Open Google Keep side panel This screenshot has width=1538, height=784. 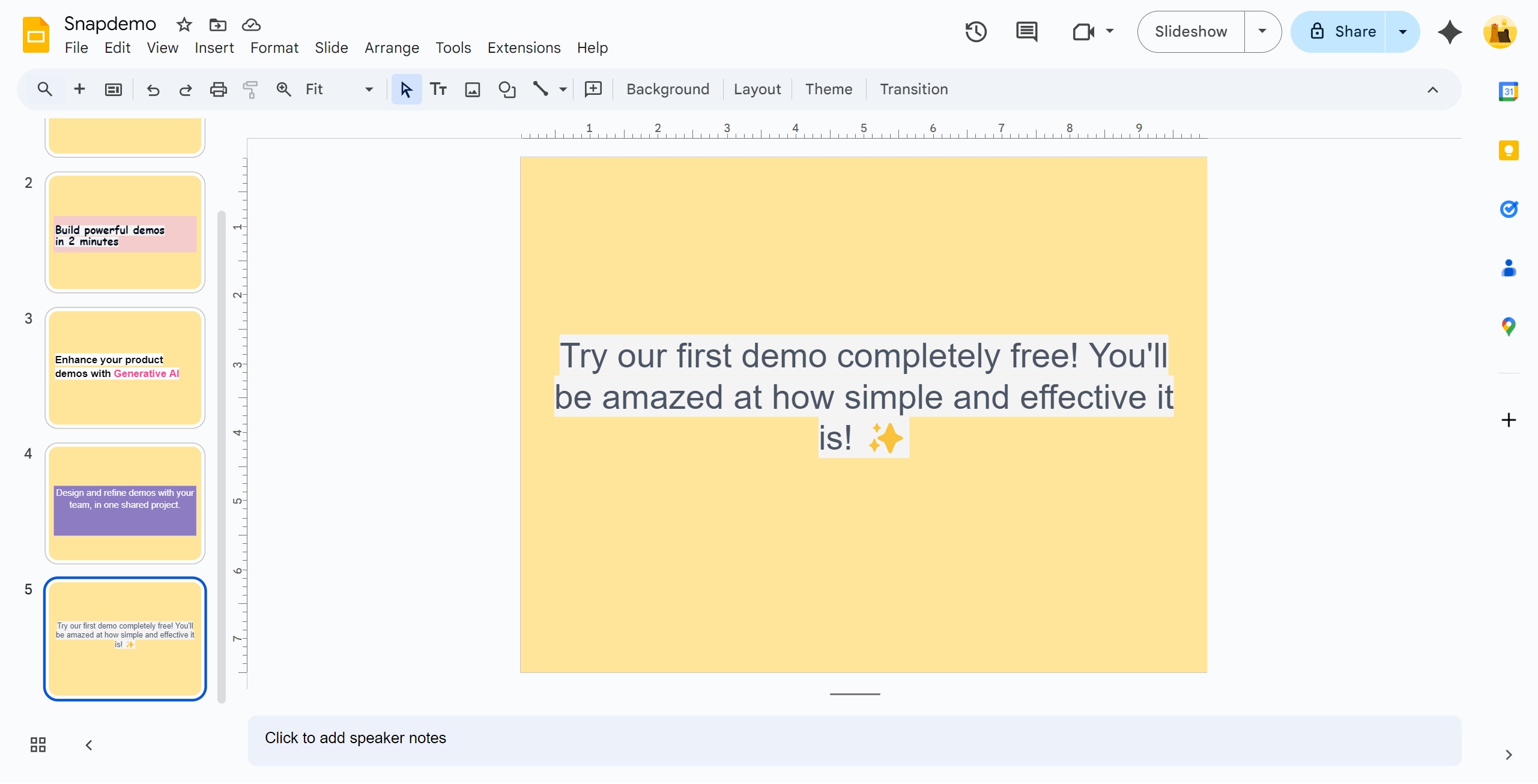point(1509,150)
